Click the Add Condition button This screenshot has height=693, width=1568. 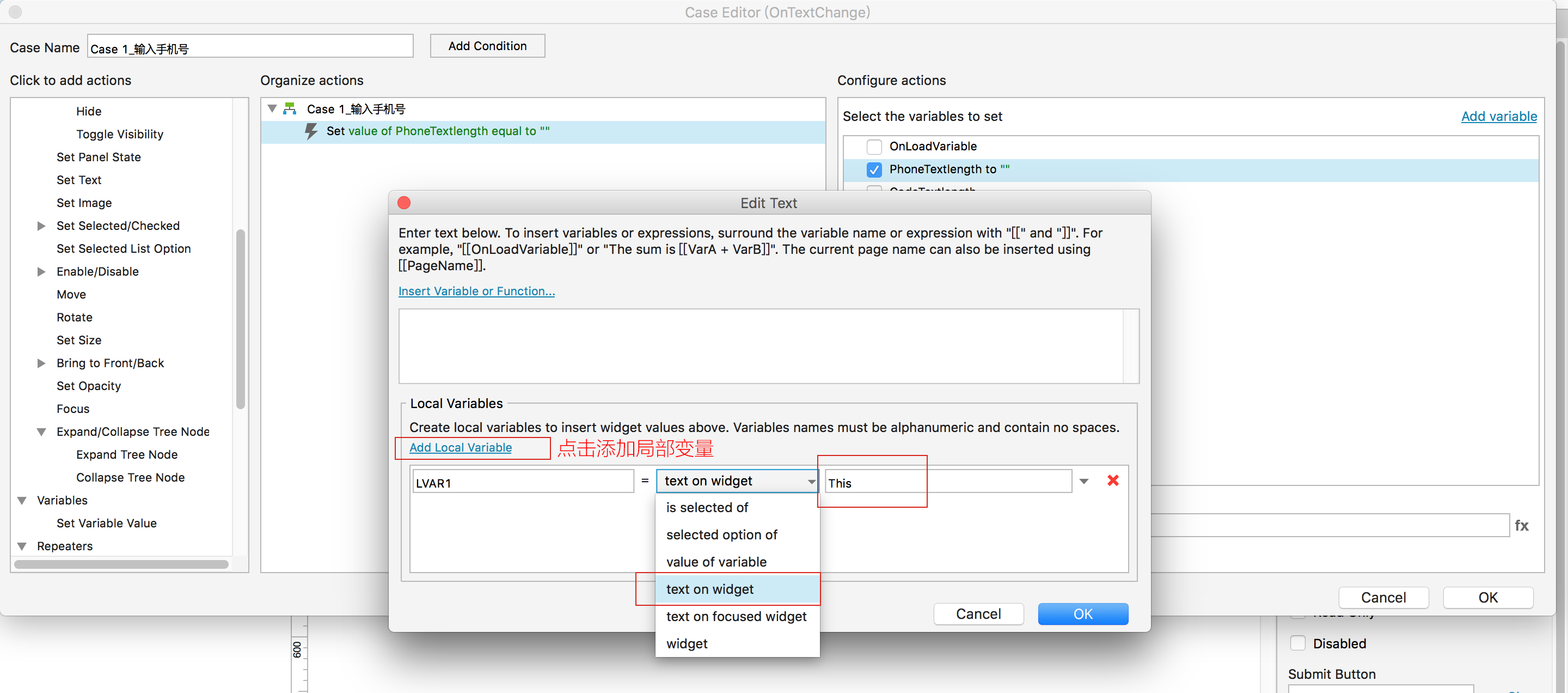(x=487, y=46)
